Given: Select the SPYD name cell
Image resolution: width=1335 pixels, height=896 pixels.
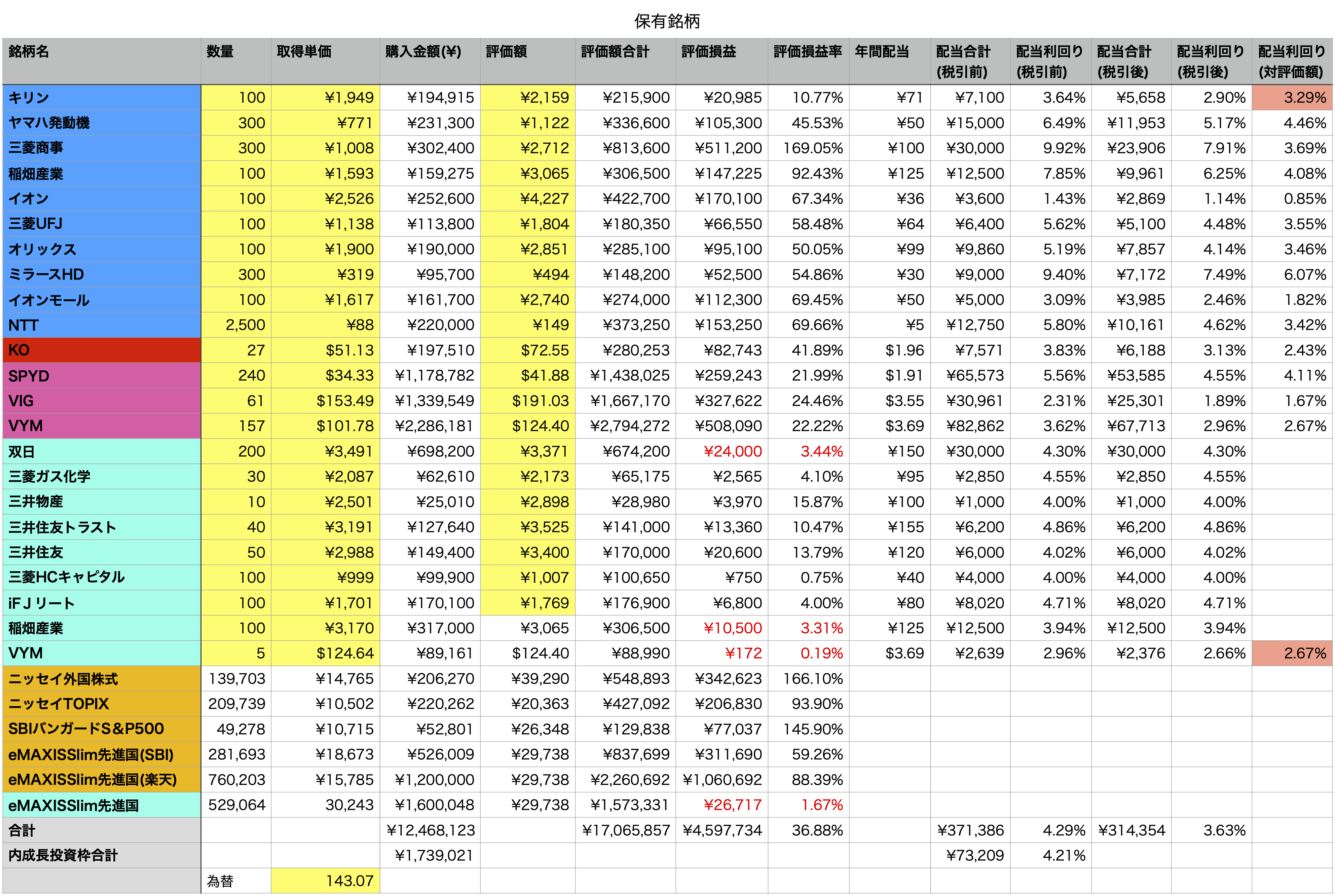Looking at the screenshot, I should click(x=102, y=375).
